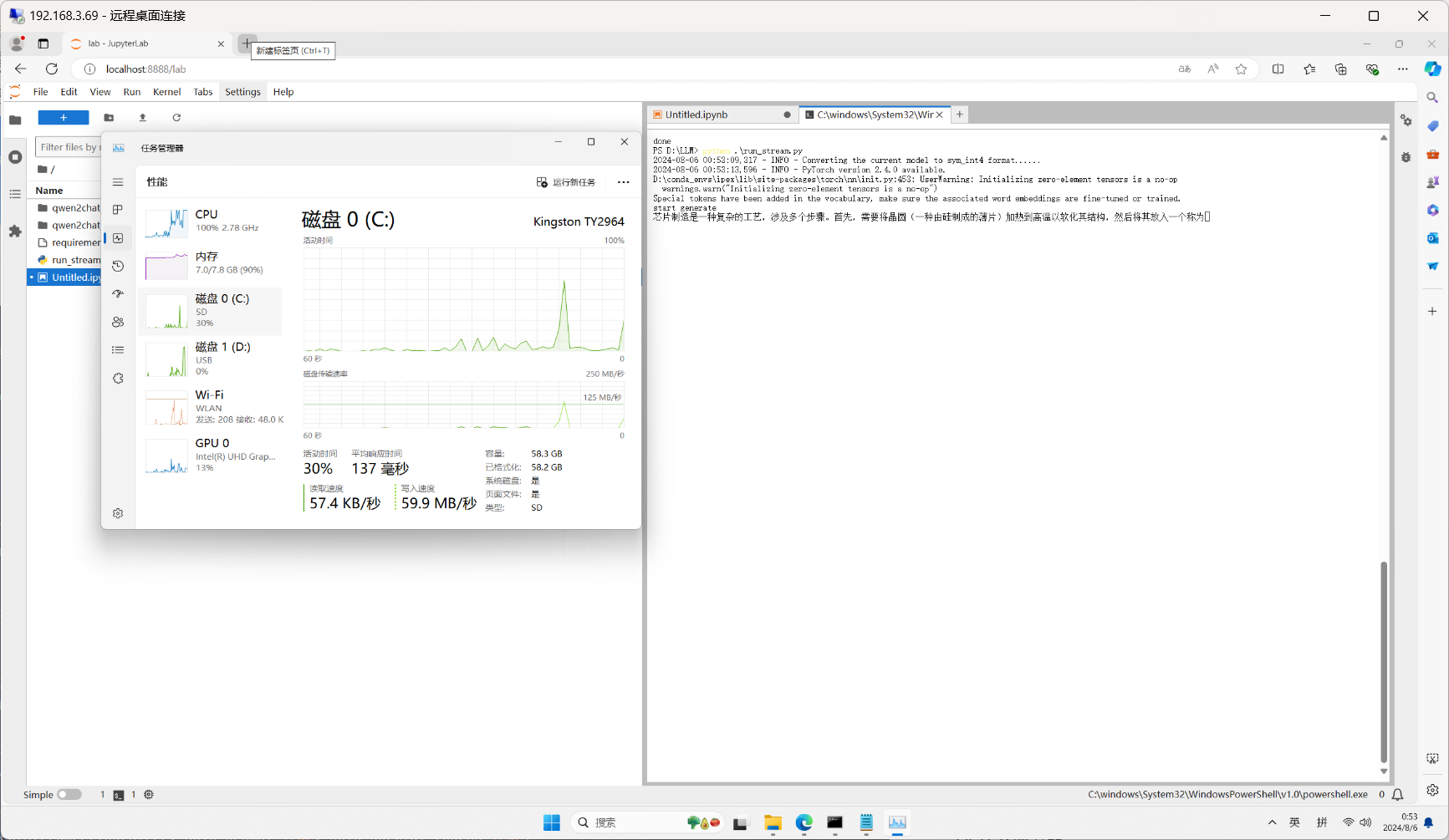Open Running Terminals and Kernels panel
The image size is (1449, 840).
click(15, 157)
